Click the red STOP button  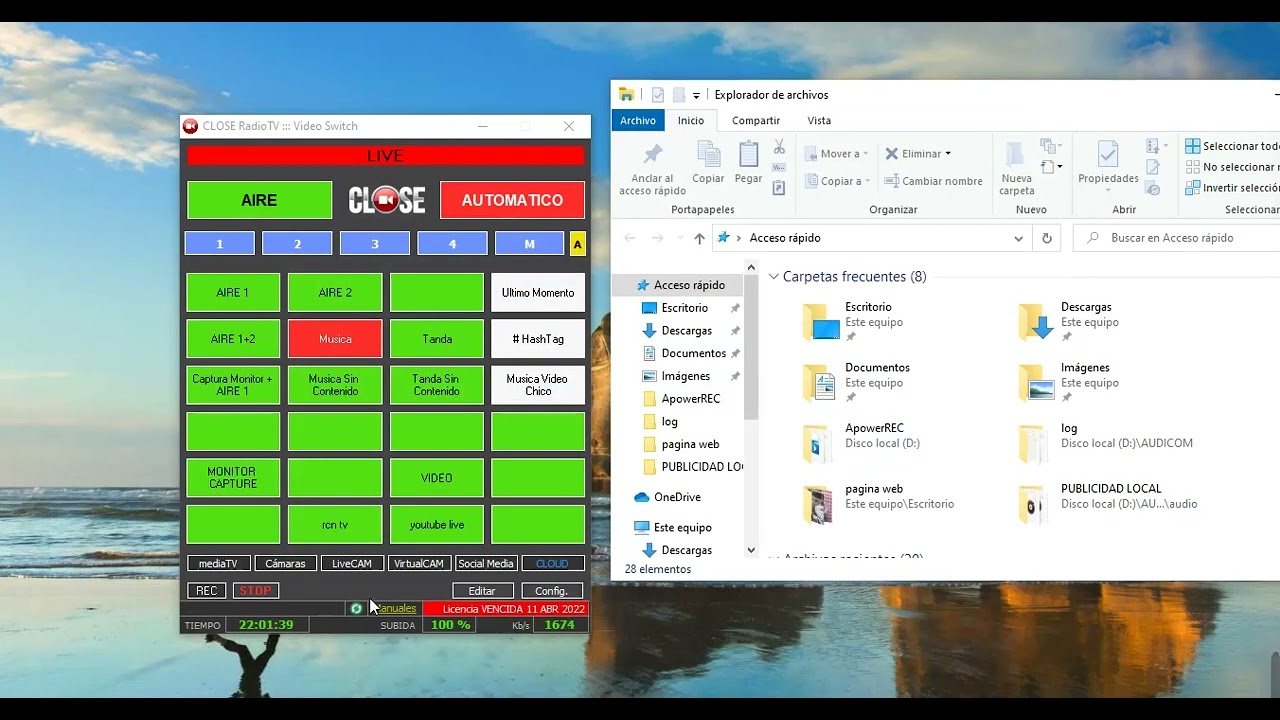click(255, 591)
